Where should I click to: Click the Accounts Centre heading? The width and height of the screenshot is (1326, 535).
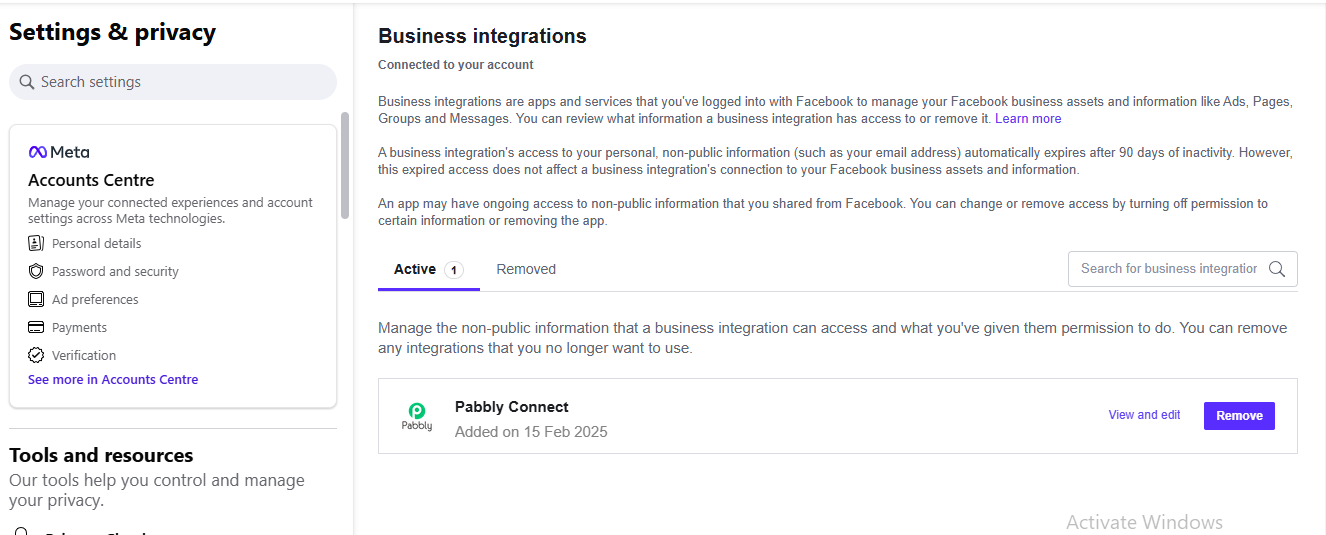[x=91, y=180]
